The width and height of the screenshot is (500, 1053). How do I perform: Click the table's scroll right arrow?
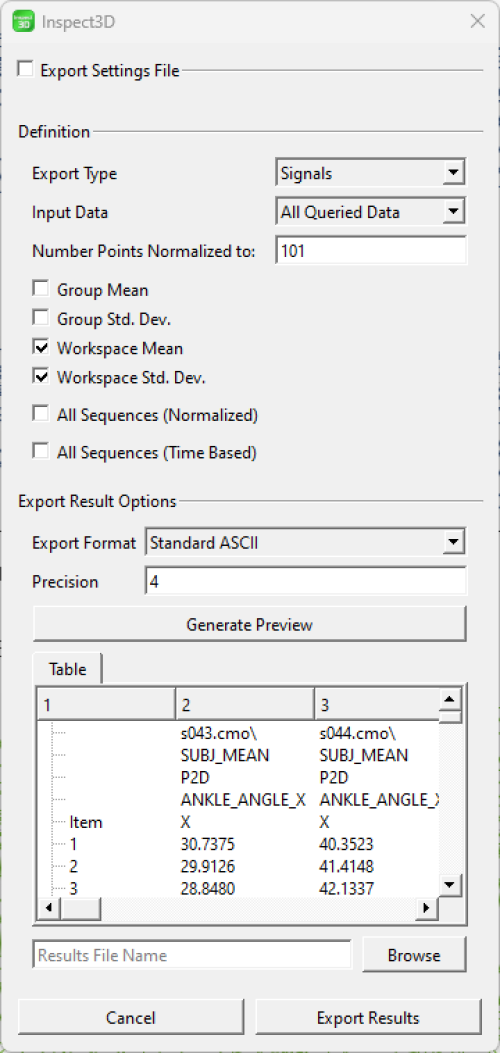click(426, 909)
